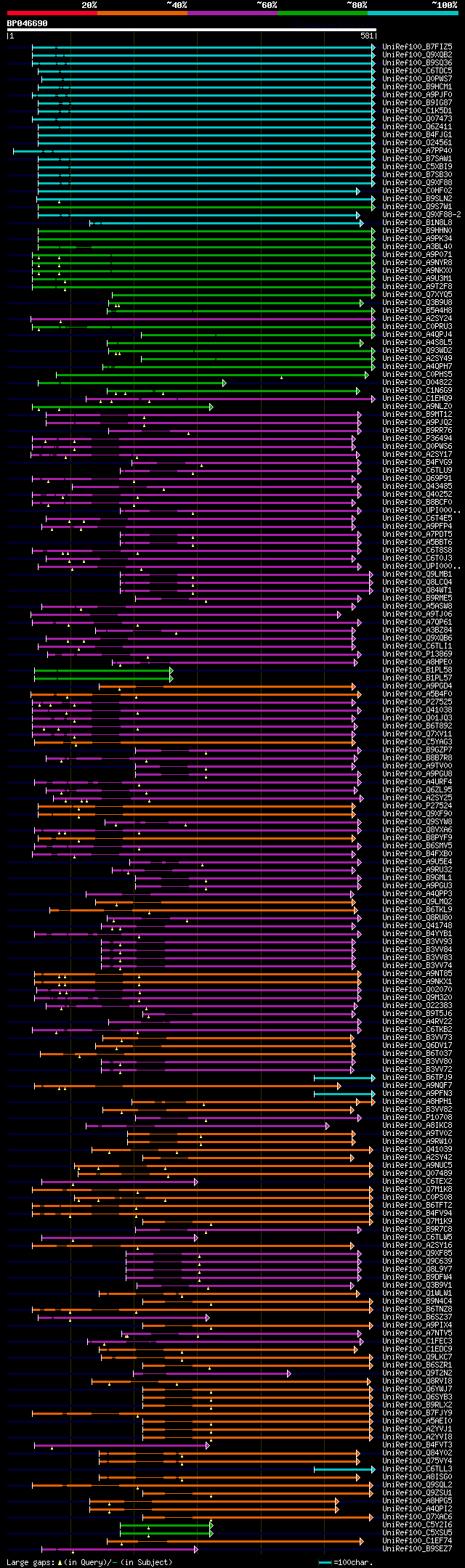
Task: Click the purple ~60% identity legend segment
Action: pyautogui.click(x=232, y=13)
